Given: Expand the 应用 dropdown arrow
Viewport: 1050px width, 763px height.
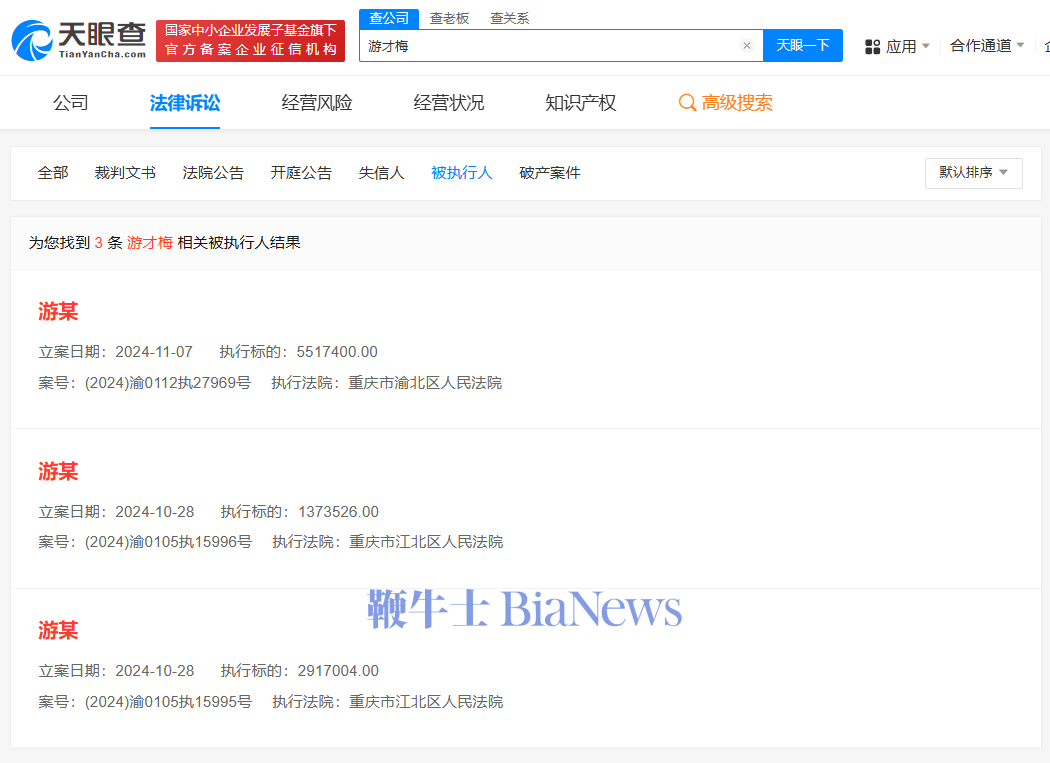Looking at the screenshot, I should (x=926, y=46).
